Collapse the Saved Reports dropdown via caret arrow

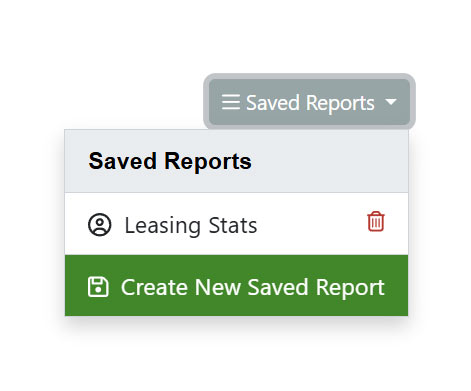point(391,101)
